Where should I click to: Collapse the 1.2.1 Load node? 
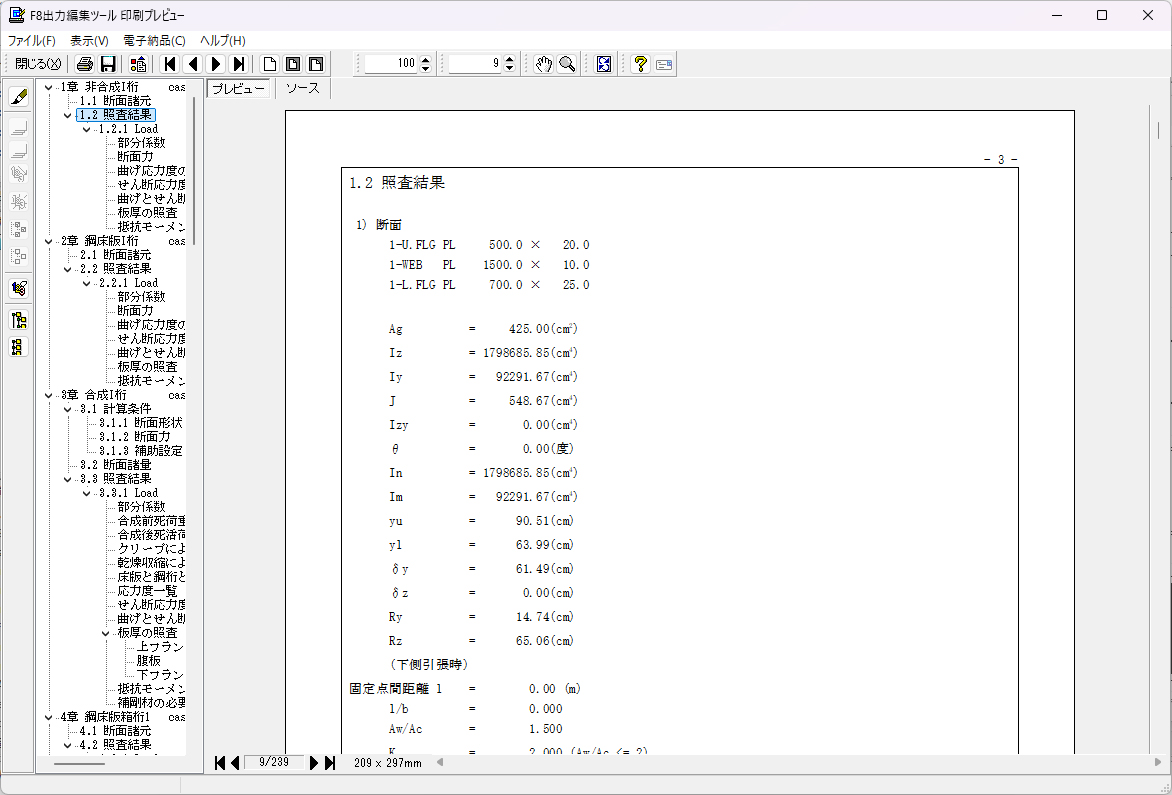tap(87, 129)
